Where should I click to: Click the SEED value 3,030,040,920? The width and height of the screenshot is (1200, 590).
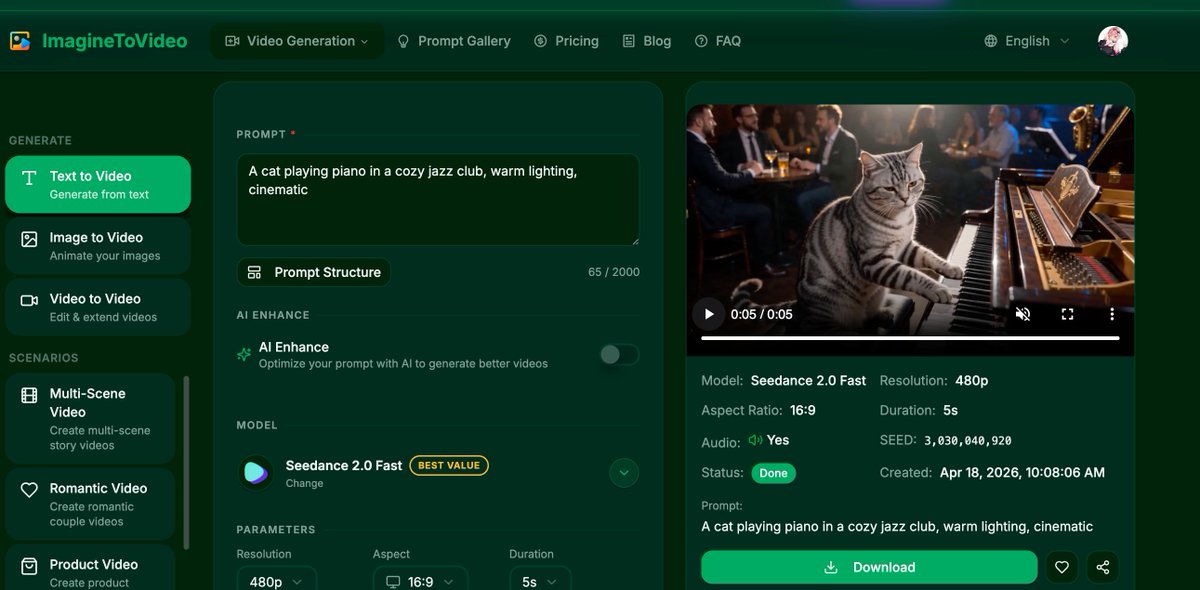pos(968,440)
